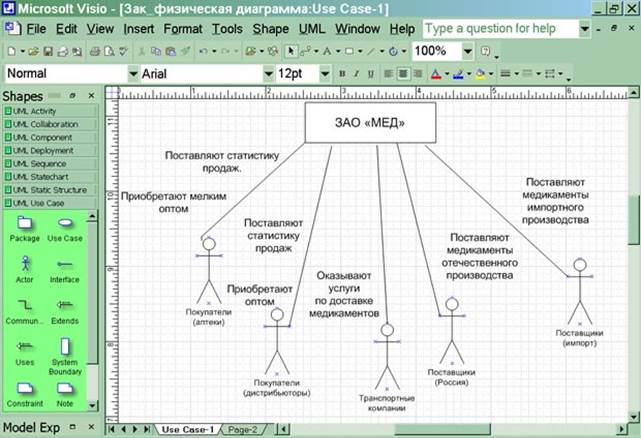
Task: Click the yellow fill color swatch
Action: [x=480, y=74]
